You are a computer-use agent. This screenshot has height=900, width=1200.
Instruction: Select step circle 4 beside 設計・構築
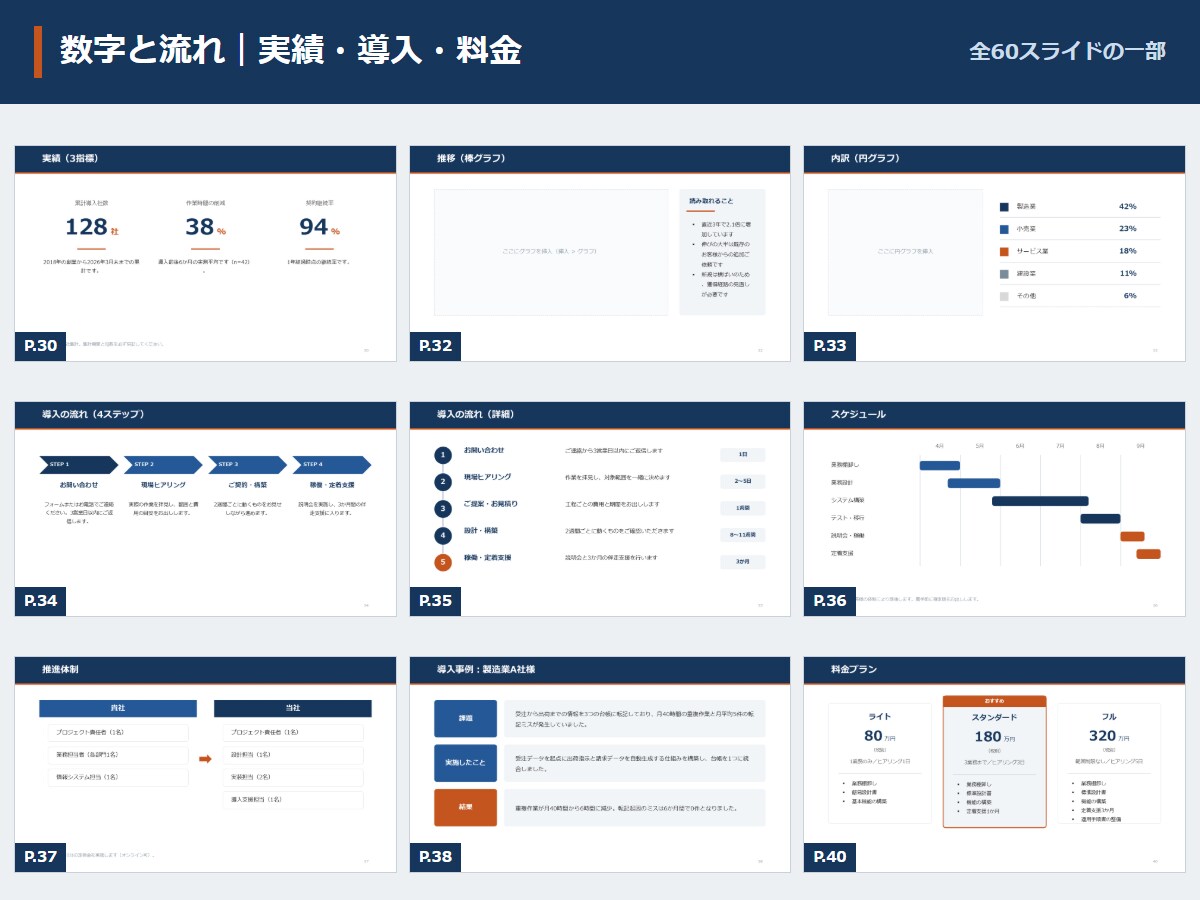coord(443,535)
